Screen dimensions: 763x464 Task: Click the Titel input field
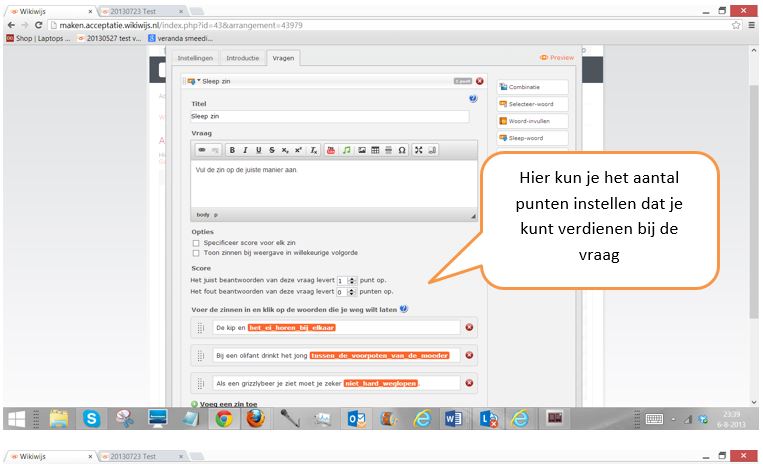point(329,116)
